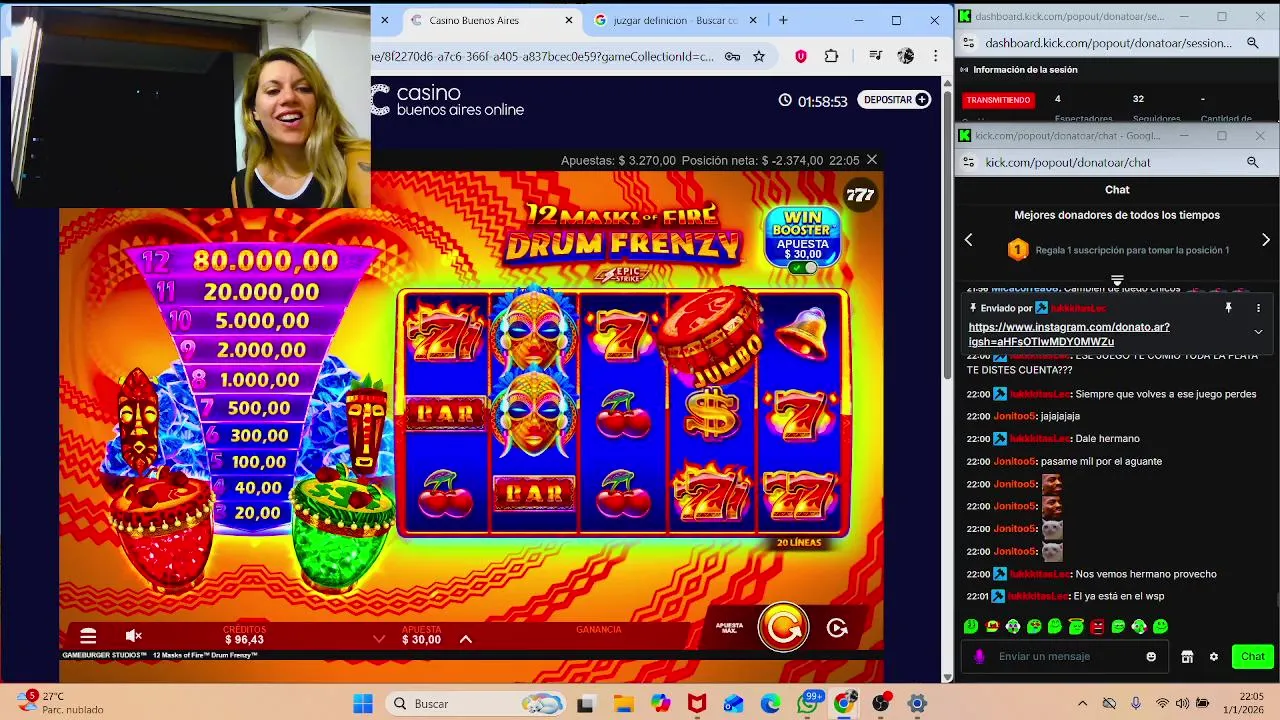Spin the slot reels with the round button

783,627
